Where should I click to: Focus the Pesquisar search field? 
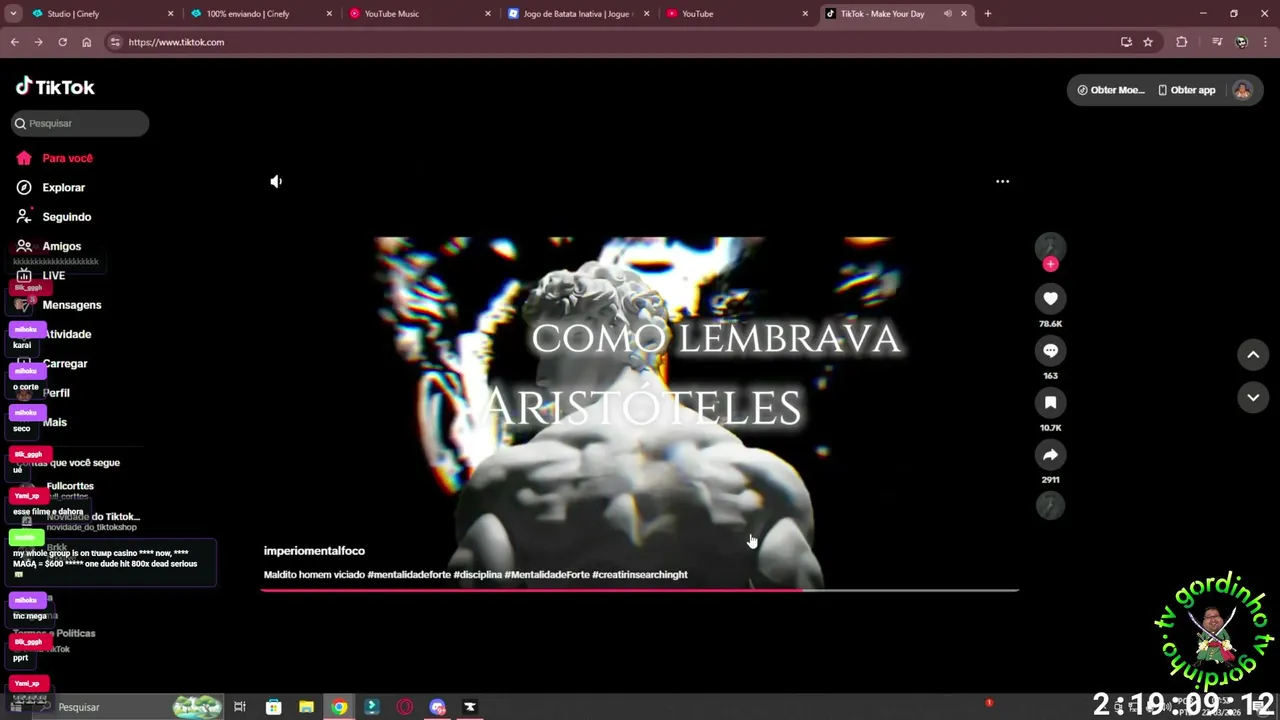point(80,123)
